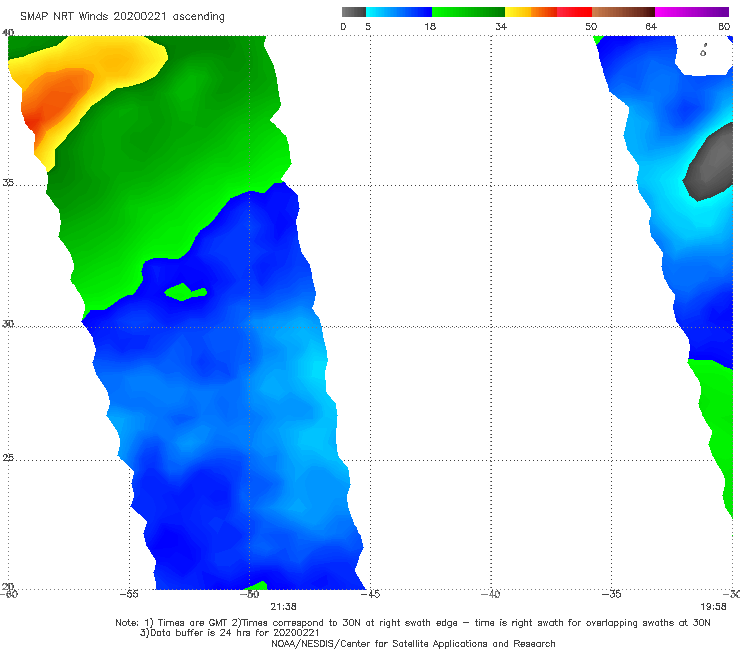This screenshot has width=740, height=650.
Task: Click the small green patch inside the blue swath
Action: click(x=185, y=292)
